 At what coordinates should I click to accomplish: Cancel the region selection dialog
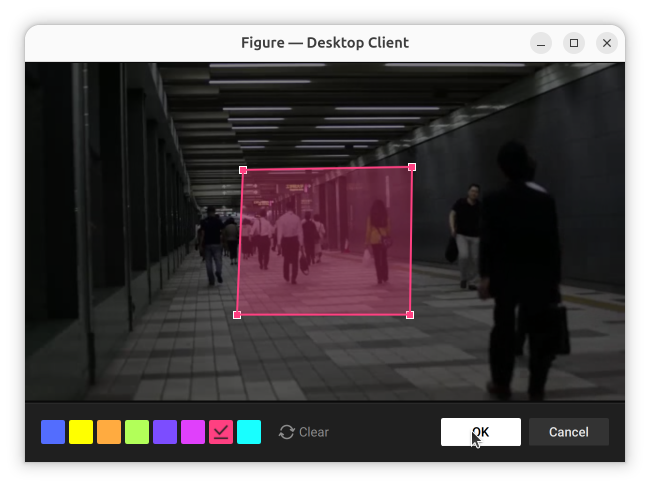(x=569, y=432)
